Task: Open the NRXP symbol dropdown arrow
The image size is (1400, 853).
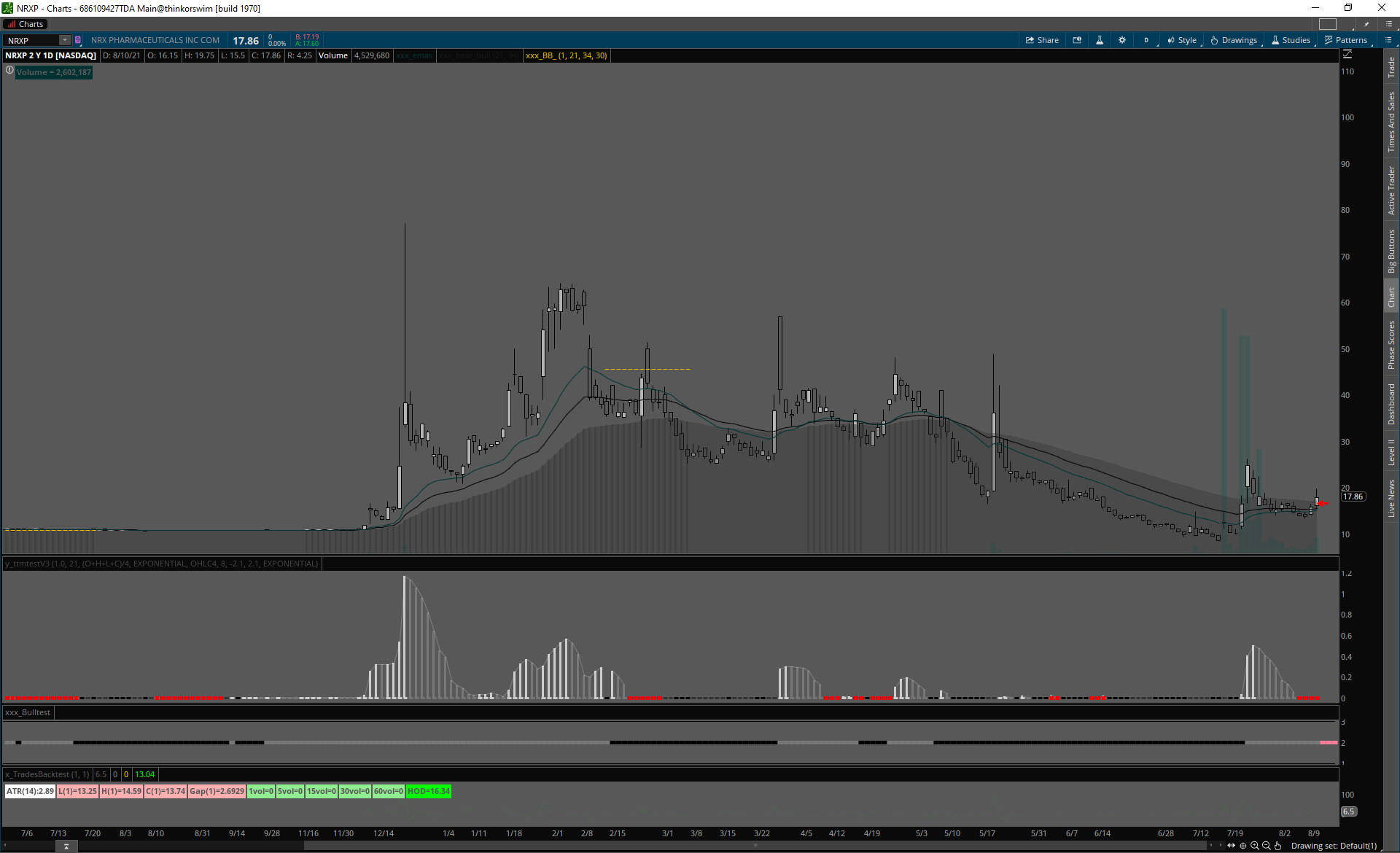Action: point(65,40)
